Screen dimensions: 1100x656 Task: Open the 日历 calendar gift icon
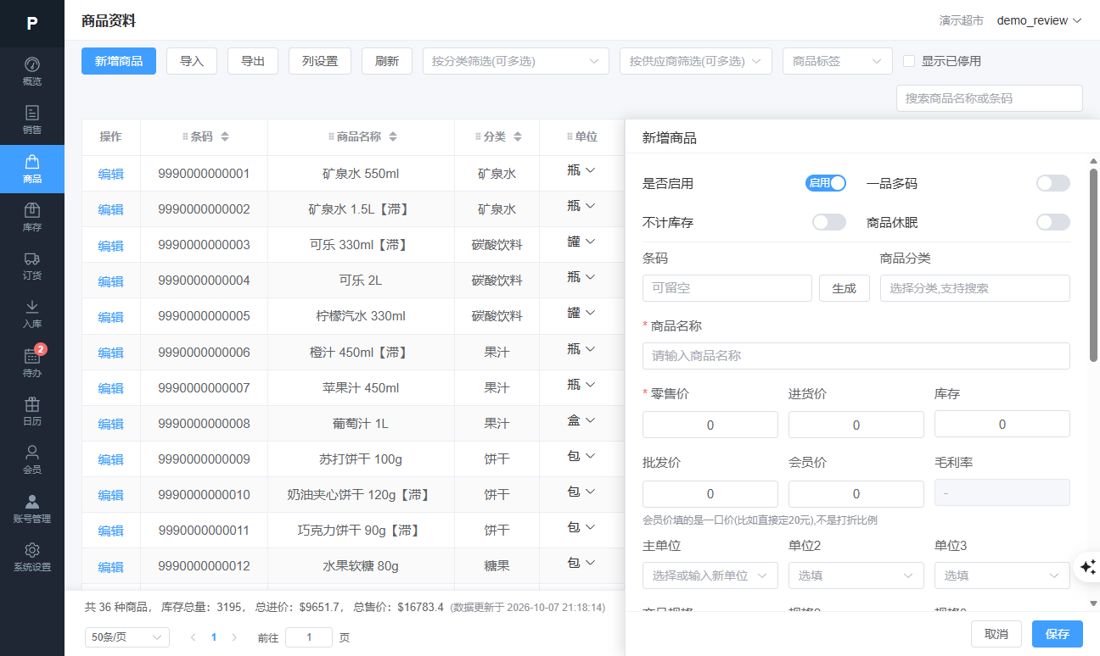click(x=32, y=411)
